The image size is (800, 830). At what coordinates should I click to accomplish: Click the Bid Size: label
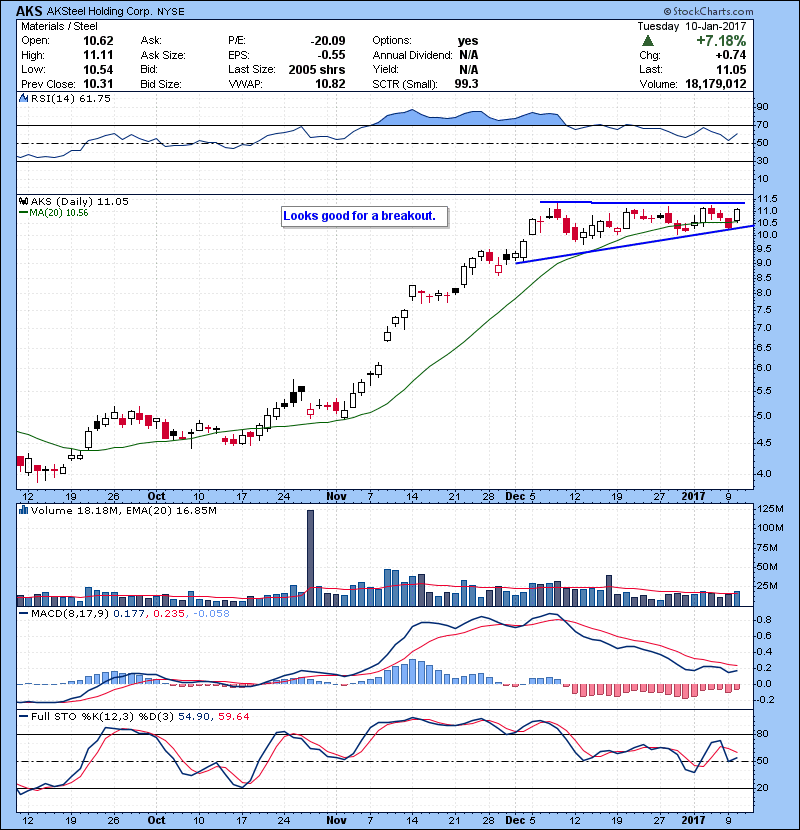pyautogui.click(x=161, y=84)
